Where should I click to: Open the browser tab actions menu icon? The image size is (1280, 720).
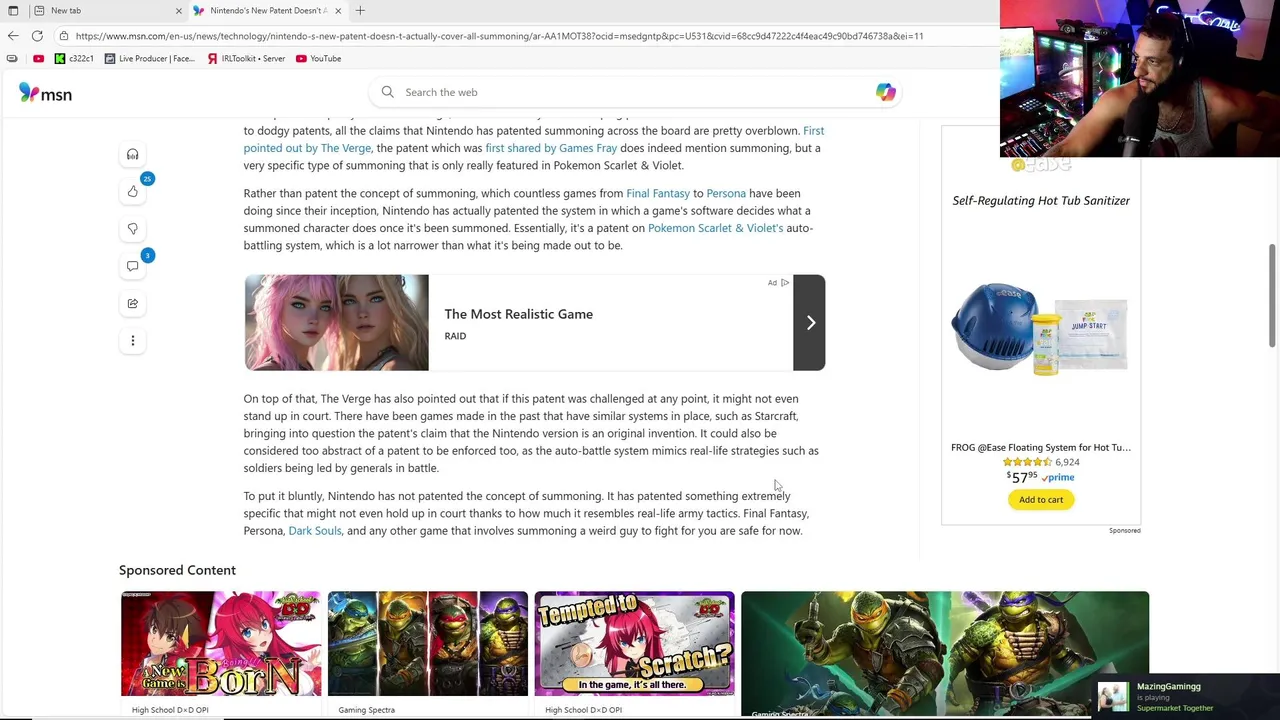pos(13,11)
